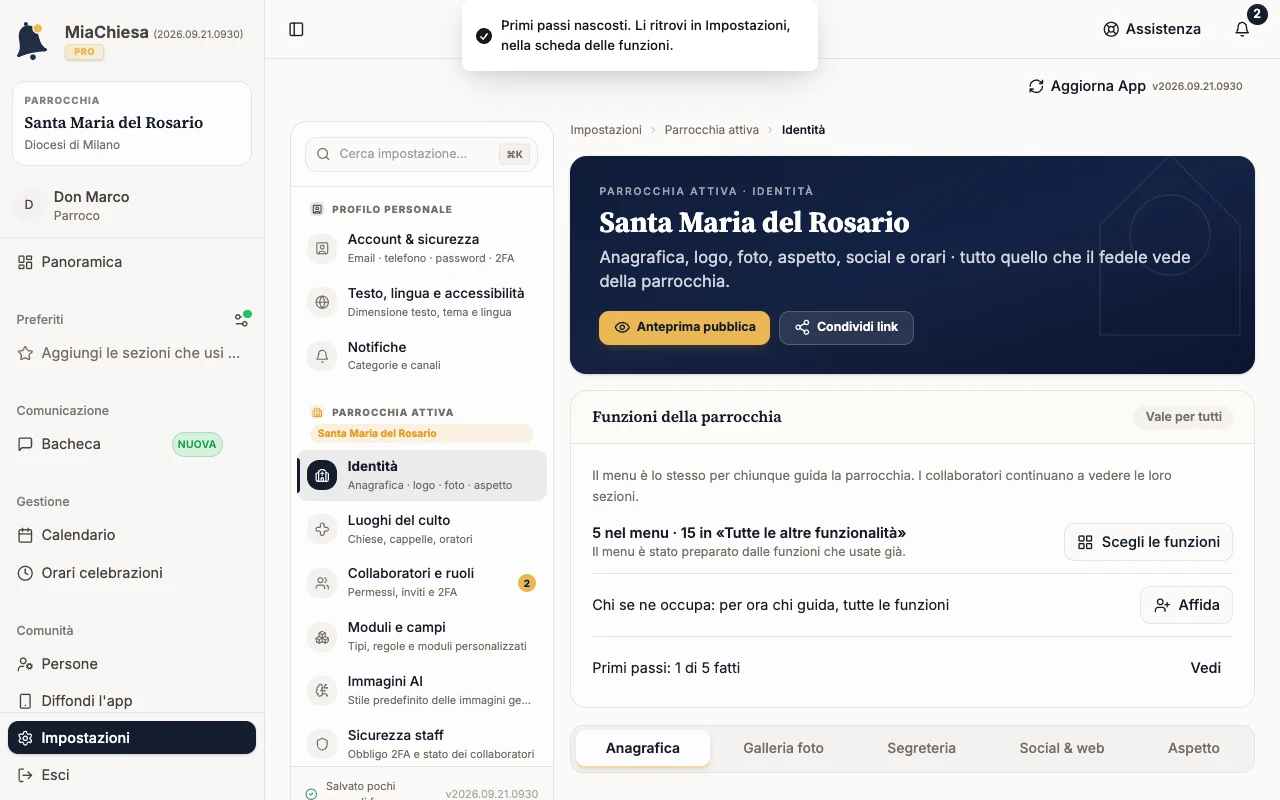Click the Primi passi nascosti toast checkmark
This screenshot has height=800, width=1280.
pyautogui.click(x=484, y=36)
